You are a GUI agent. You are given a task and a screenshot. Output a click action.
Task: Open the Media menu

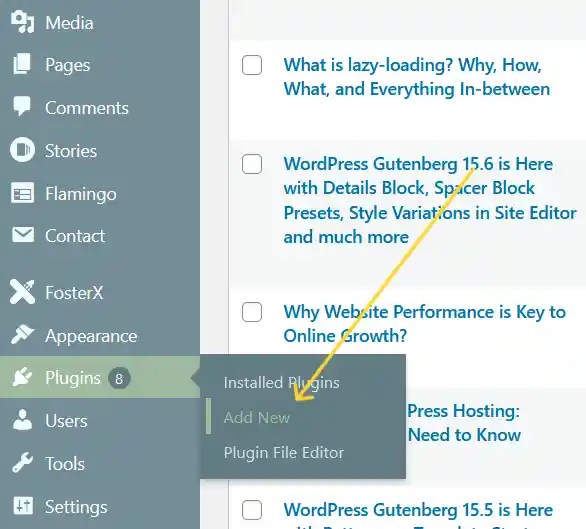click(69, 23)
